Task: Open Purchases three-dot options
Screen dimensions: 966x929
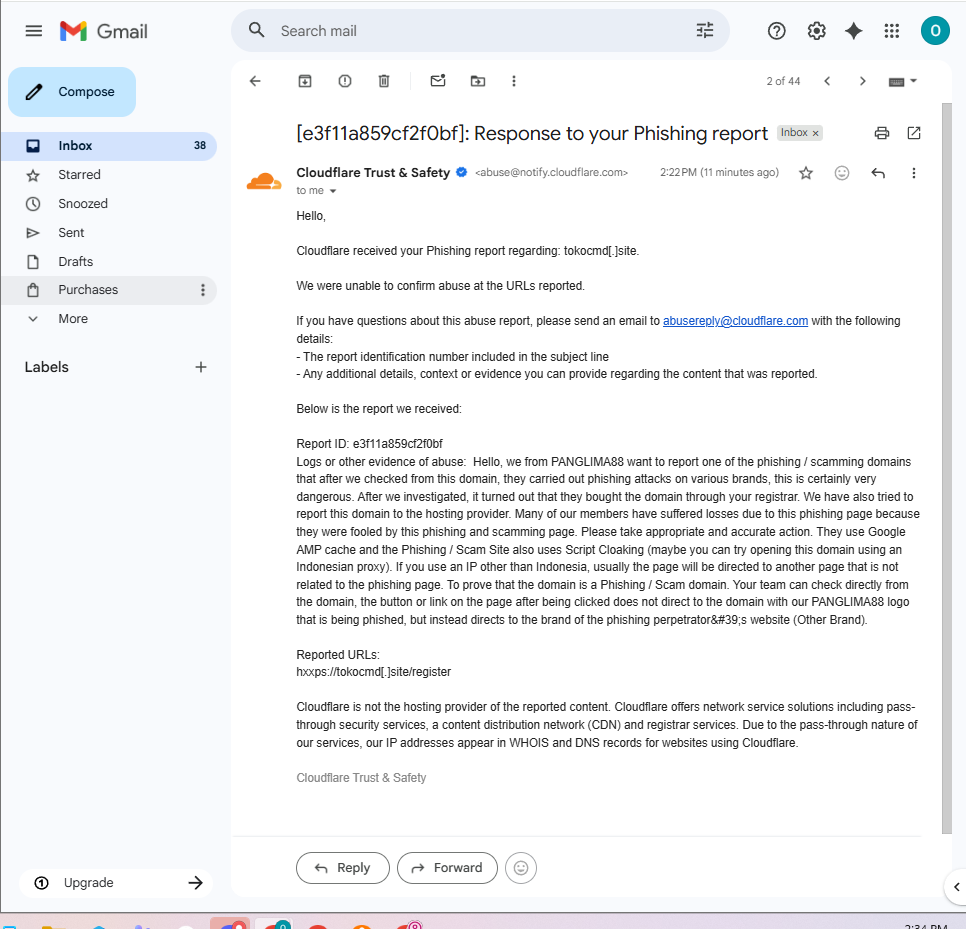Action: (203, 290)
